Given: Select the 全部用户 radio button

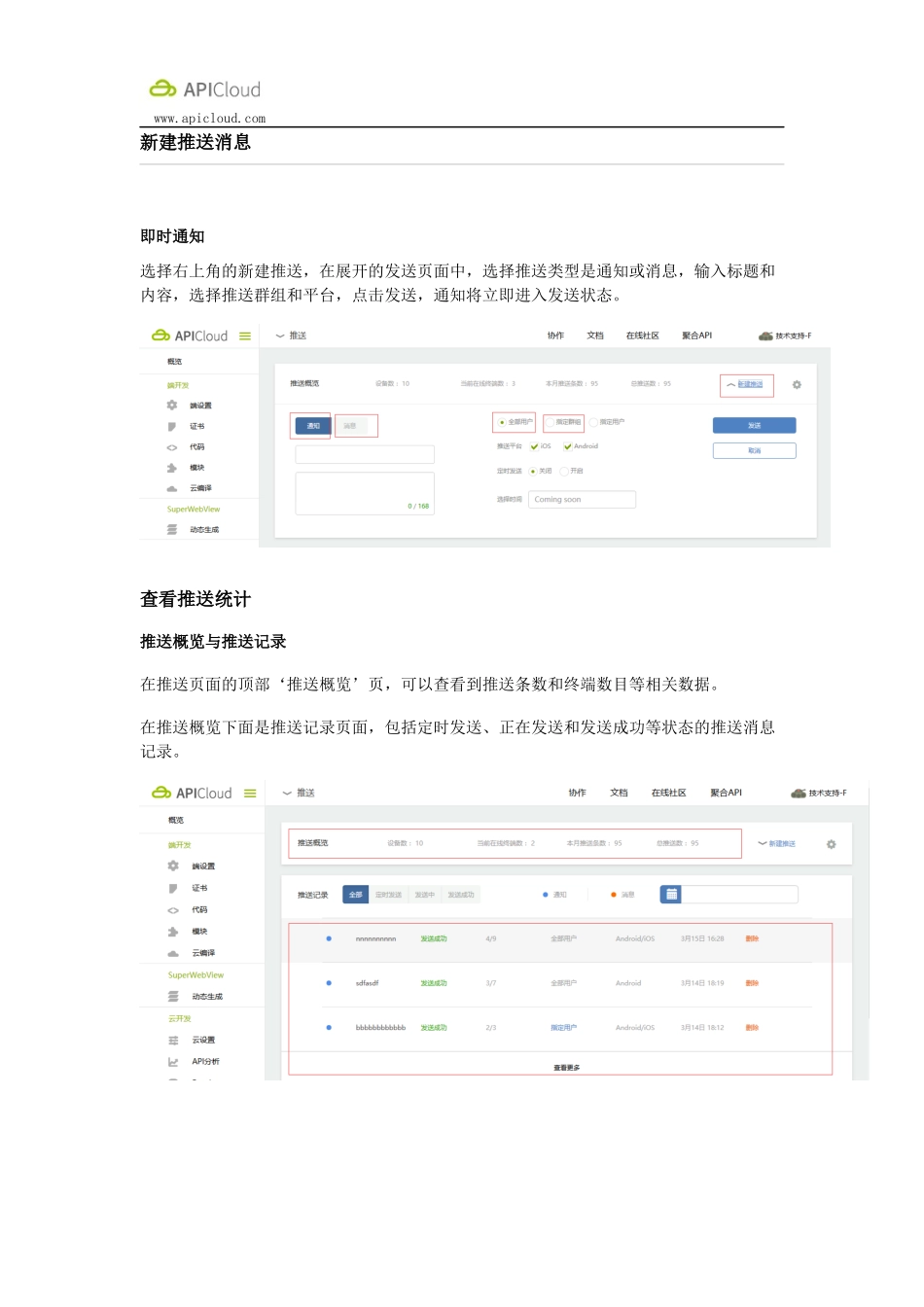Looking at the screenshot, I should pyautogui.click(x=502, y=423).
